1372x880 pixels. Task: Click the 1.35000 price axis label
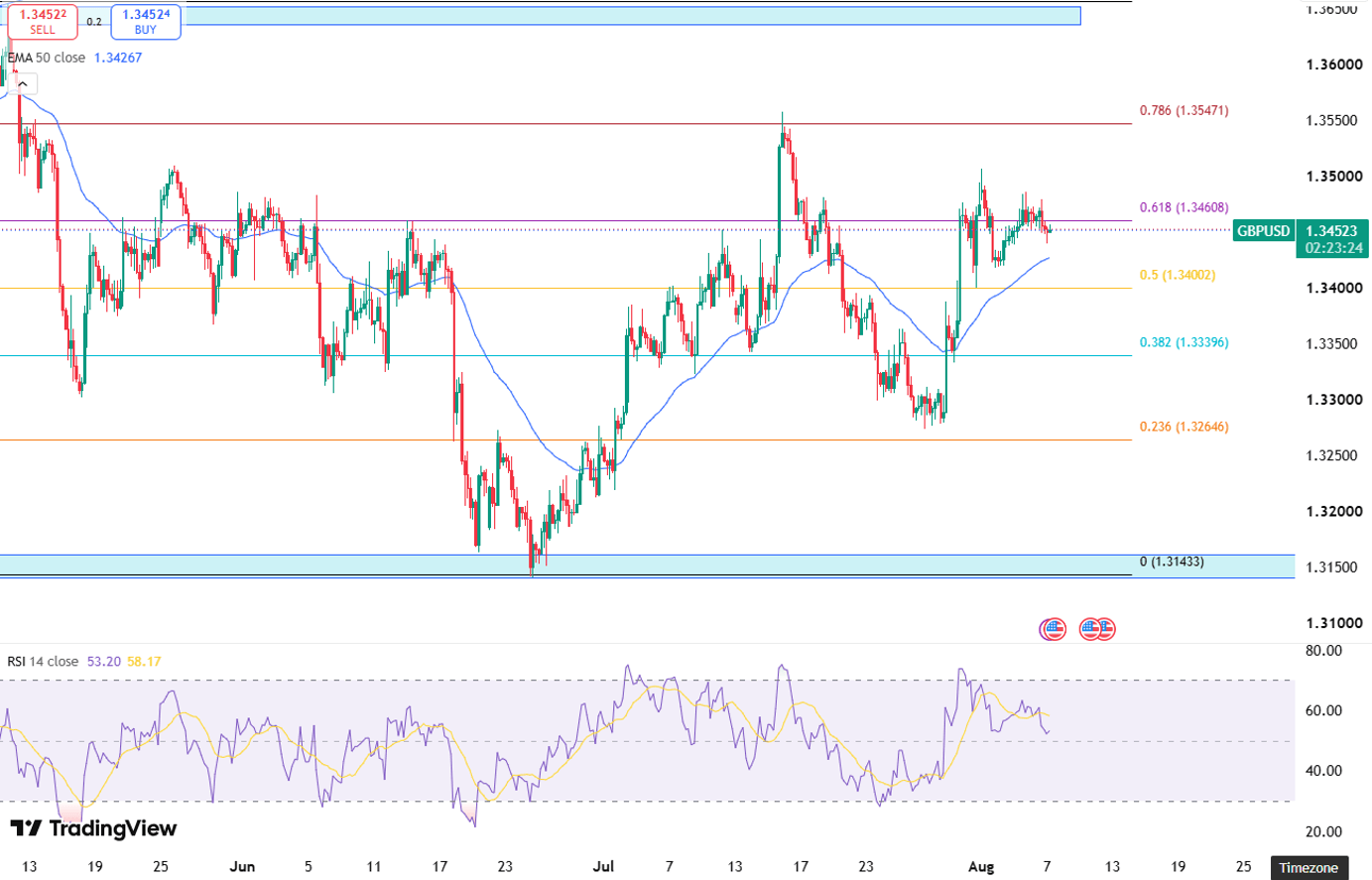(x=1334, y=177)
